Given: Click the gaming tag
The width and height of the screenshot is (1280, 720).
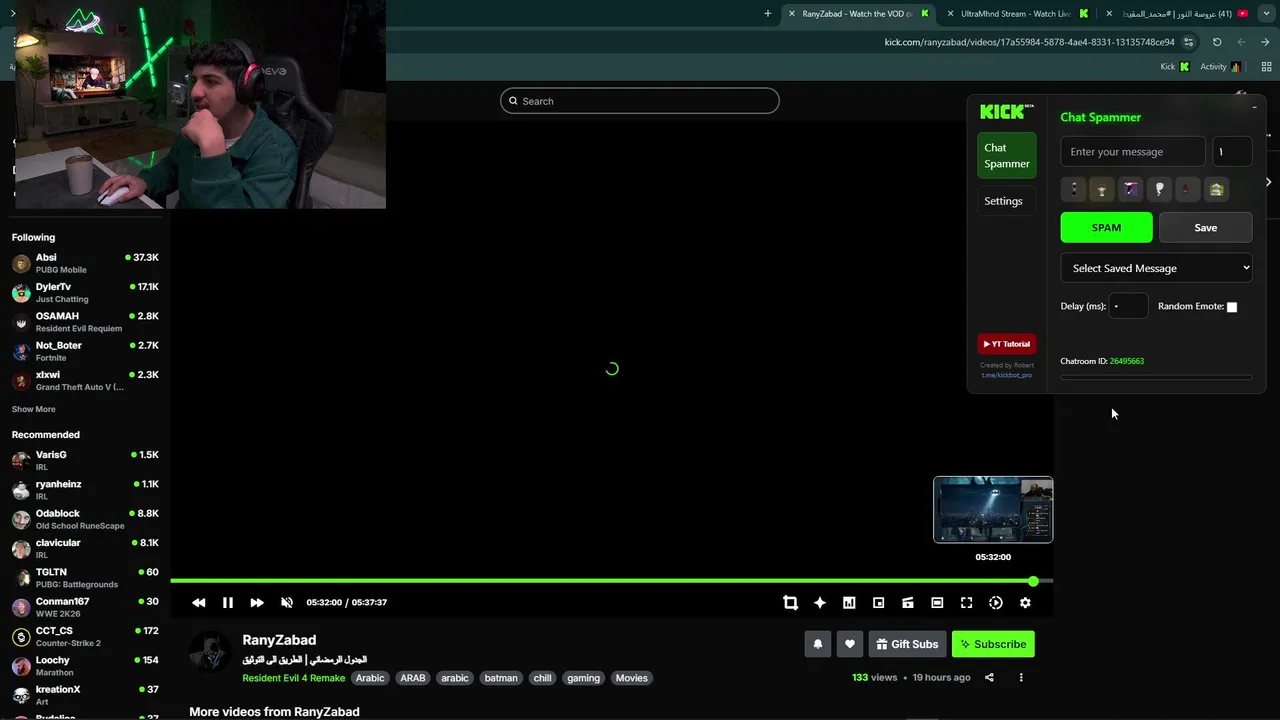Looking at the screenshot, I should [x=583, y=678].
